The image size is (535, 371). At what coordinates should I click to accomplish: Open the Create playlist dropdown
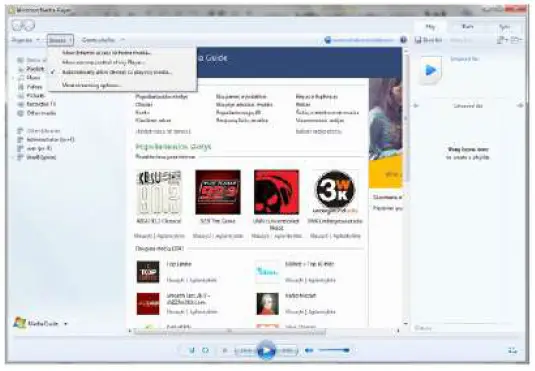point(103,40)
